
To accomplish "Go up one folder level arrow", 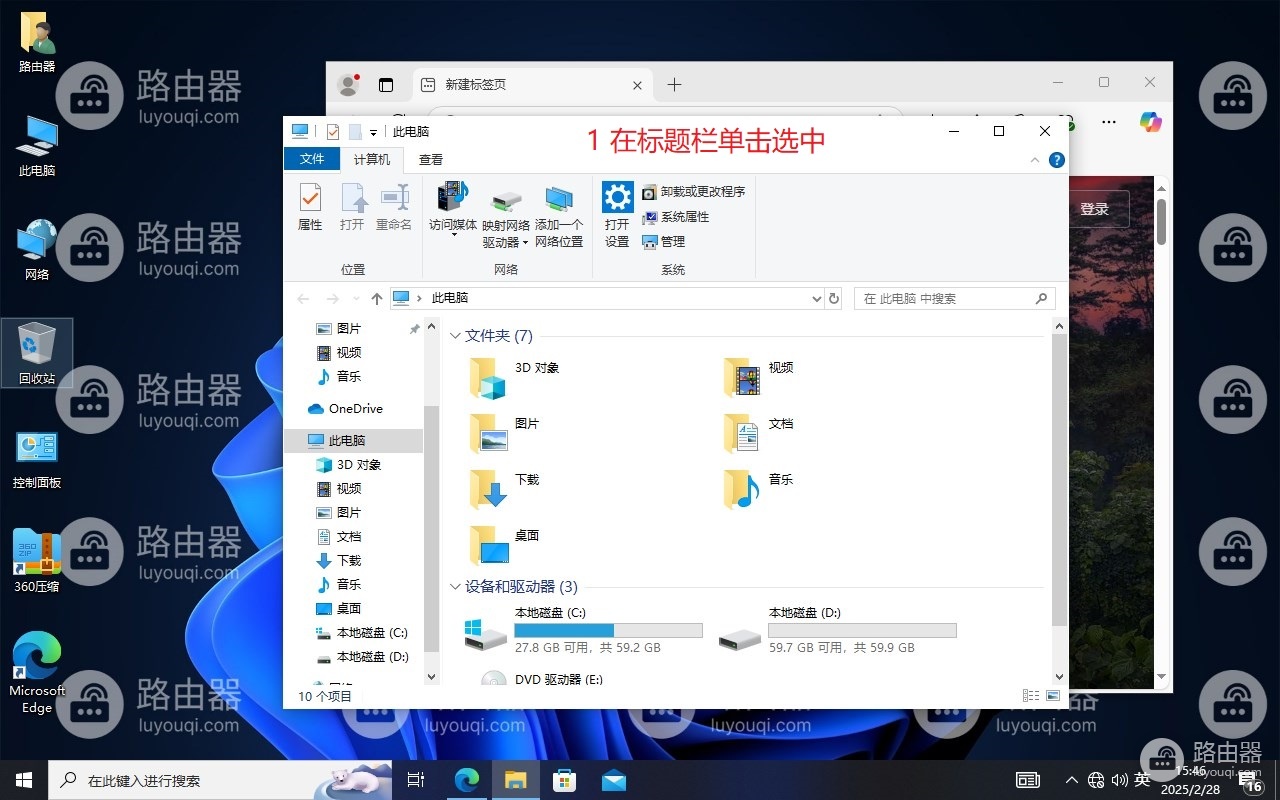I will pos(376,298).
